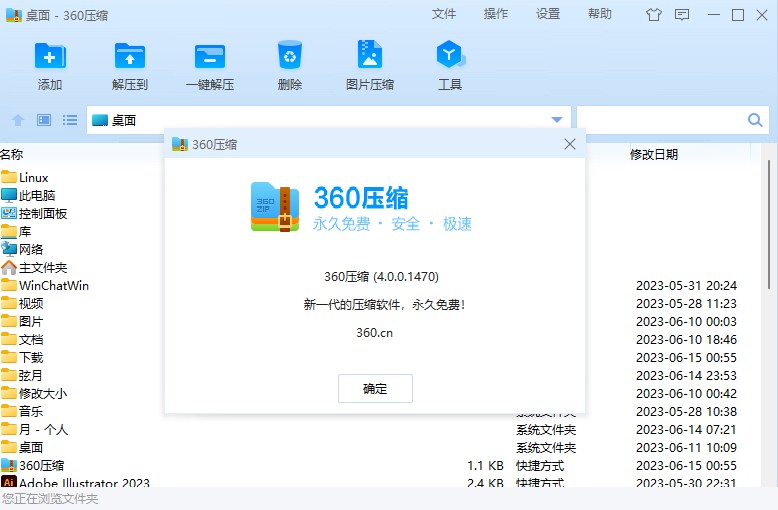The width and height of the screenshot is (778, 510).
Task: Click the 360 ZIP logo in about dialog
Action: click(x=275, y=207)
